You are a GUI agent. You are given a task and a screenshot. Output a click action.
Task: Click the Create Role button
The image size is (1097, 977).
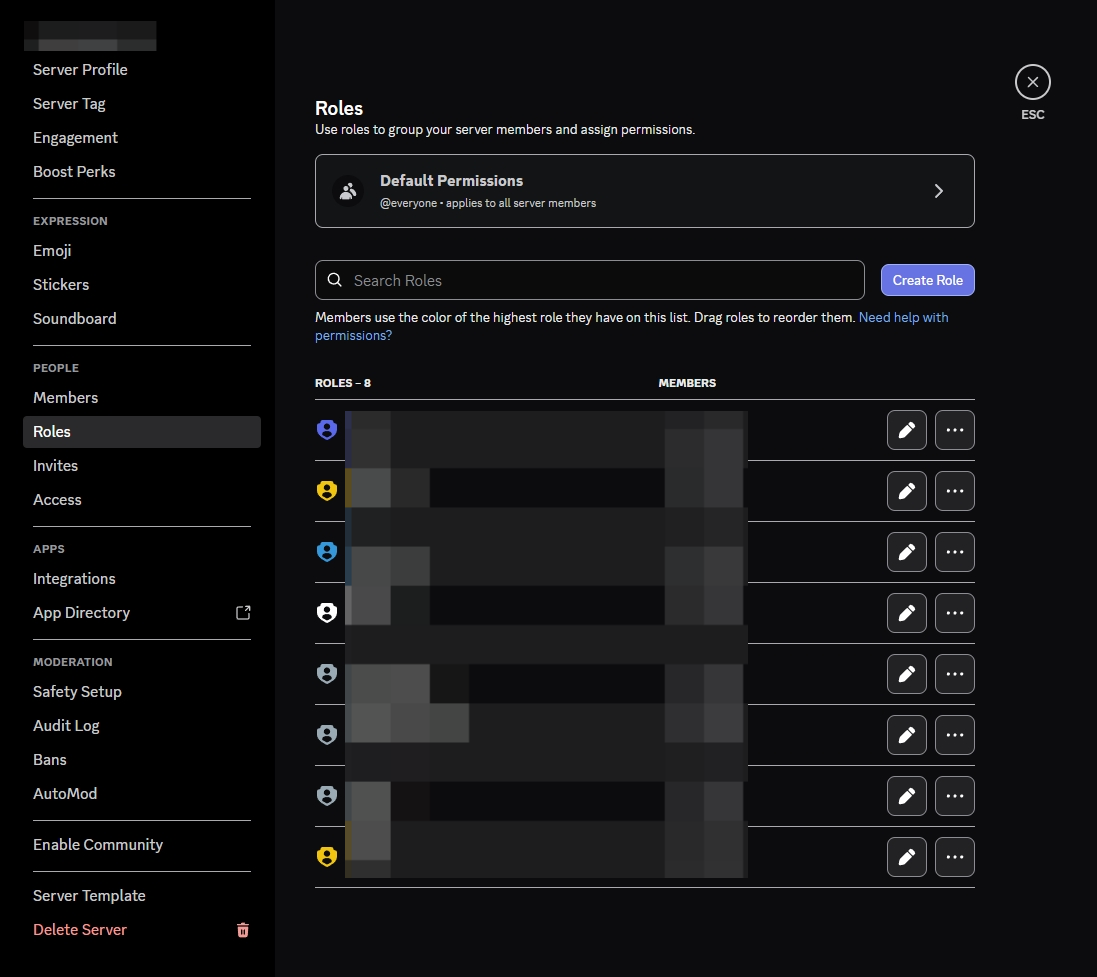[x=928, y=280]
